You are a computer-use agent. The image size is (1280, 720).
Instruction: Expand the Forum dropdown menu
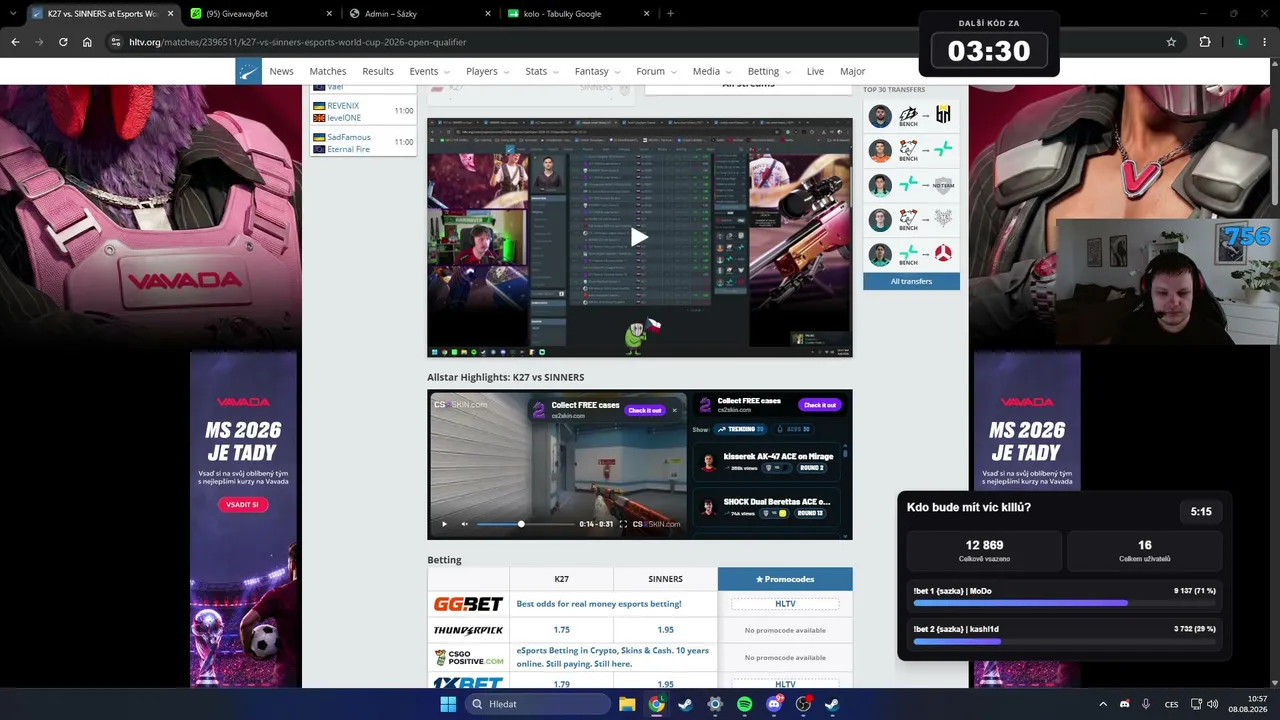(x=656, y=71)
